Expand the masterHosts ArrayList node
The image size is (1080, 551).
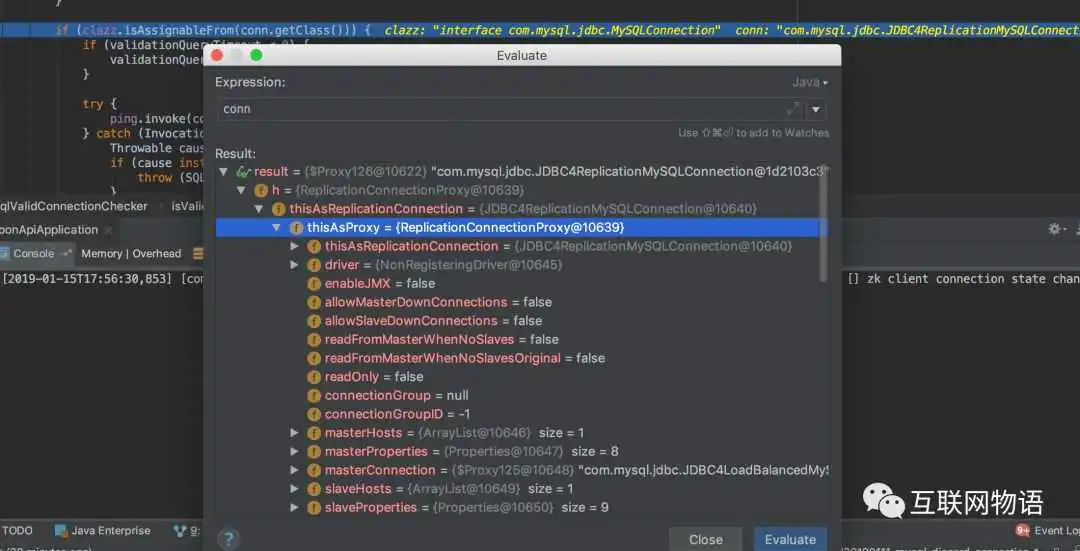[x=294, y=433]
